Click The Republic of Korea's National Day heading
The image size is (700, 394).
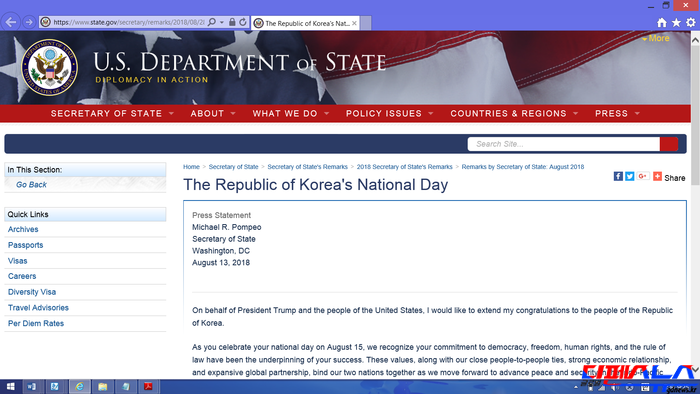(316, 185)
